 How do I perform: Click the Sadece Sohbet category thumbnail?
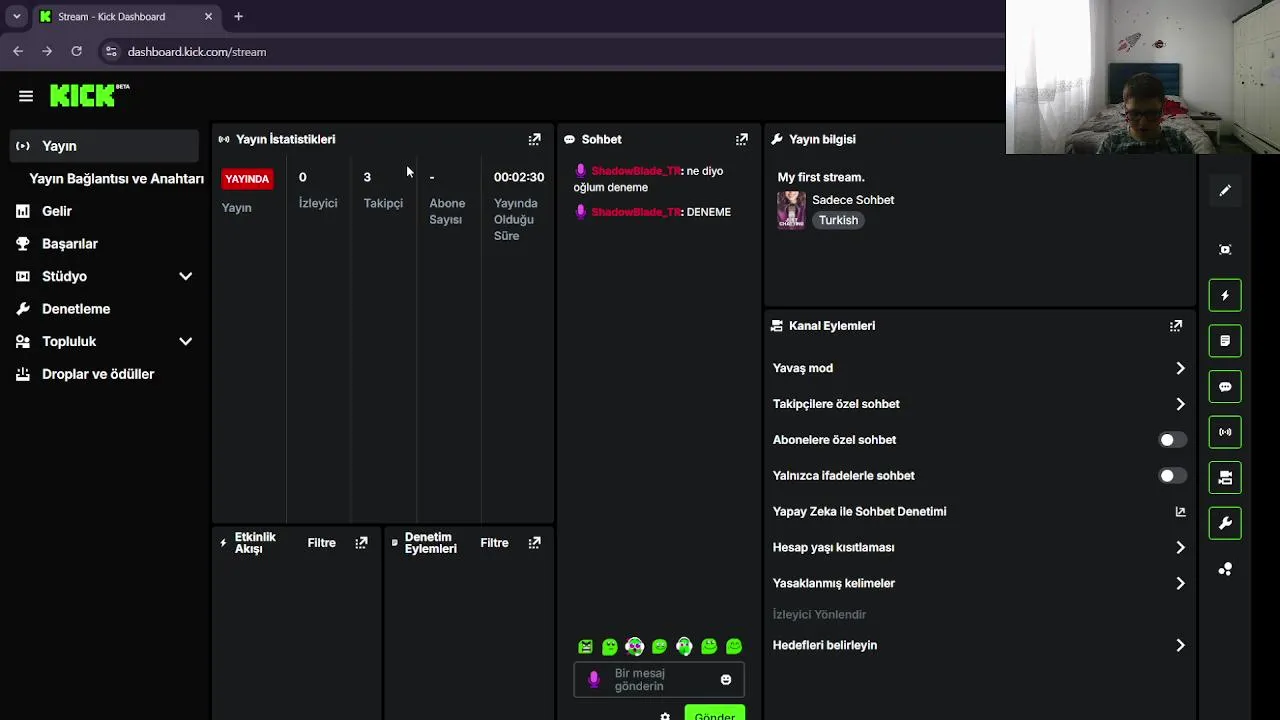coord(791,210)
